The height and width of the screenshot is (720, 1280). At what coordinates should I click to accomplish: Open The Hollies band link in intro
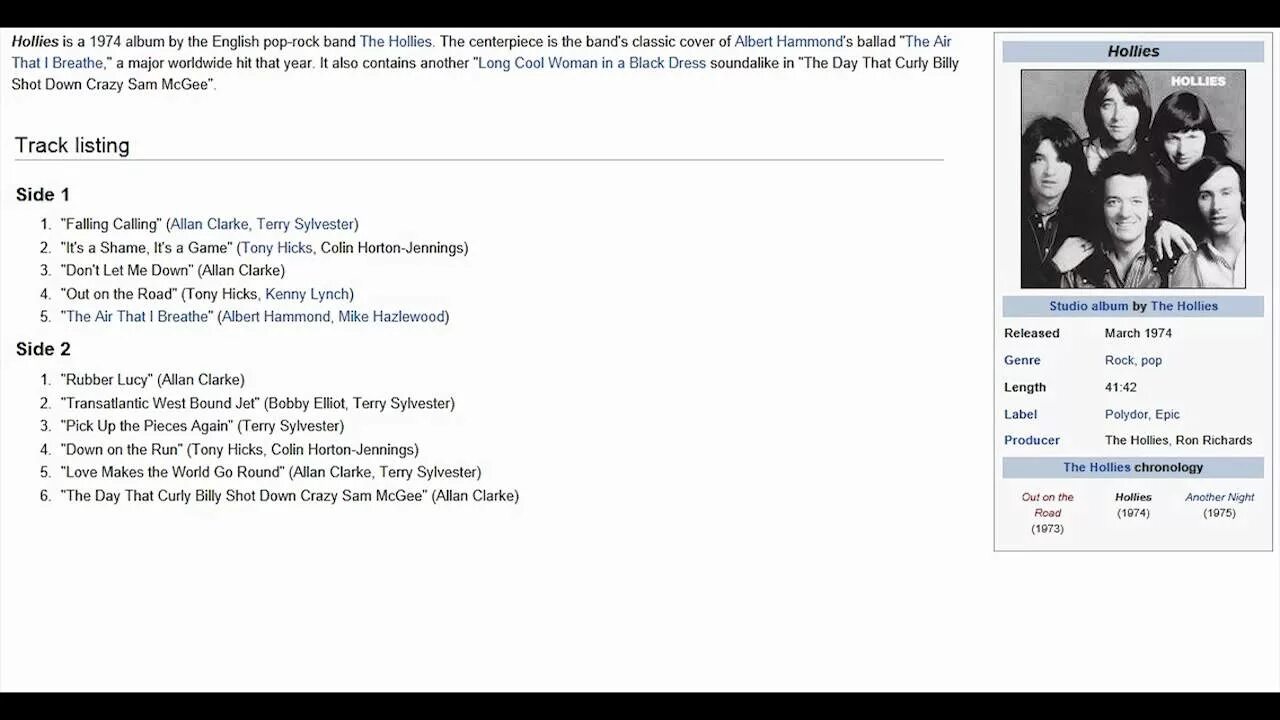click(x=396, y=42)
